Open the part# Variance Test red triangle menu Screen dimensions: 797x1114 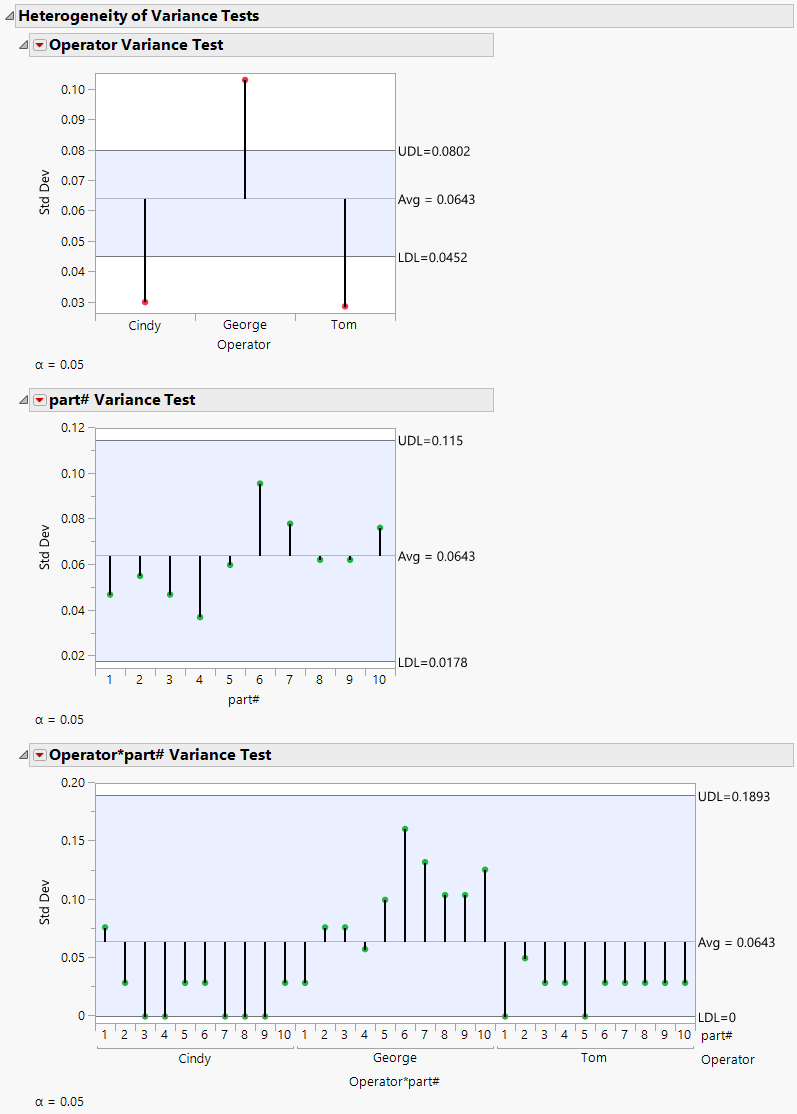click(39, 399)
